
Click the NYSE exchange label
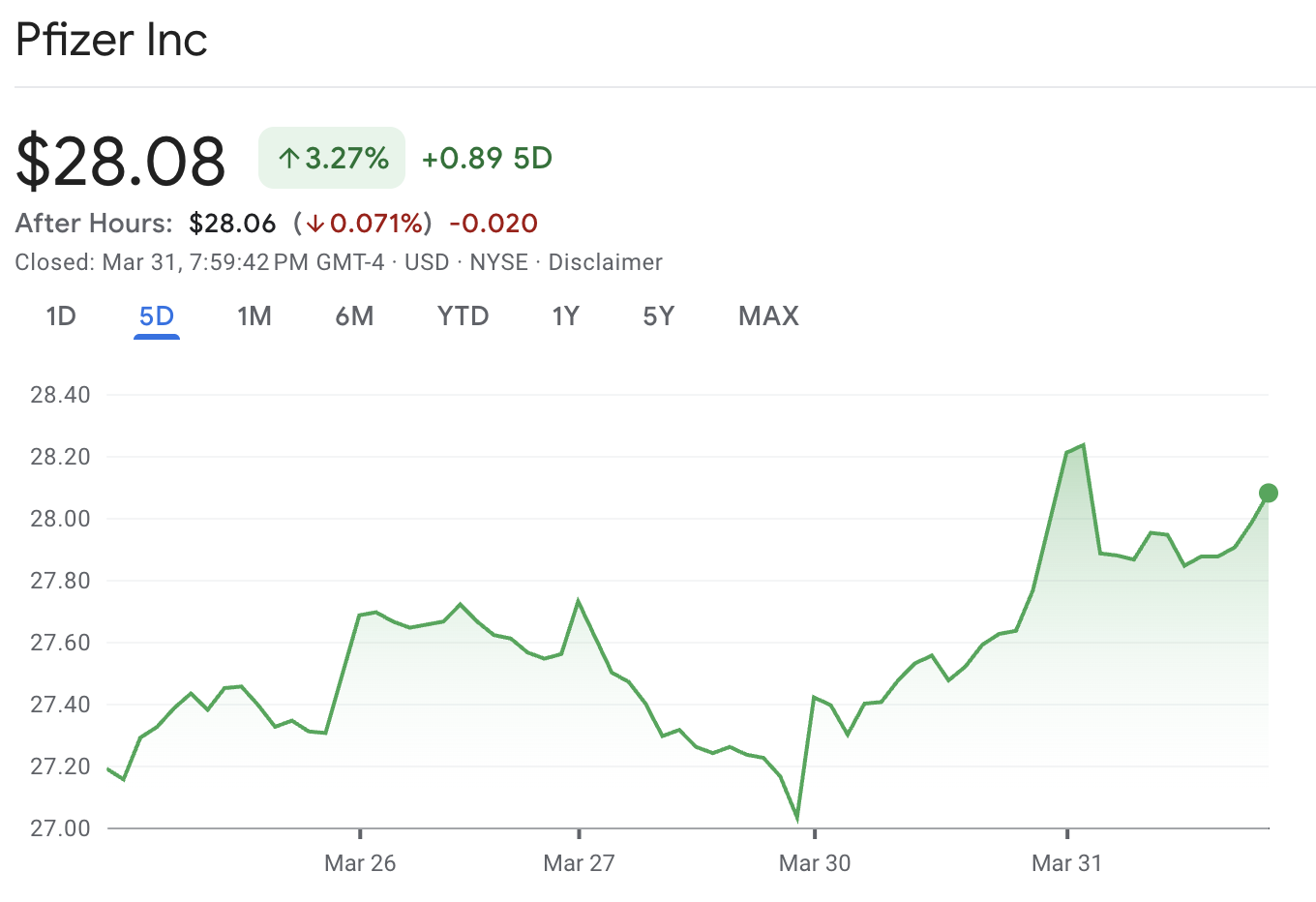(x=498, y=261)
